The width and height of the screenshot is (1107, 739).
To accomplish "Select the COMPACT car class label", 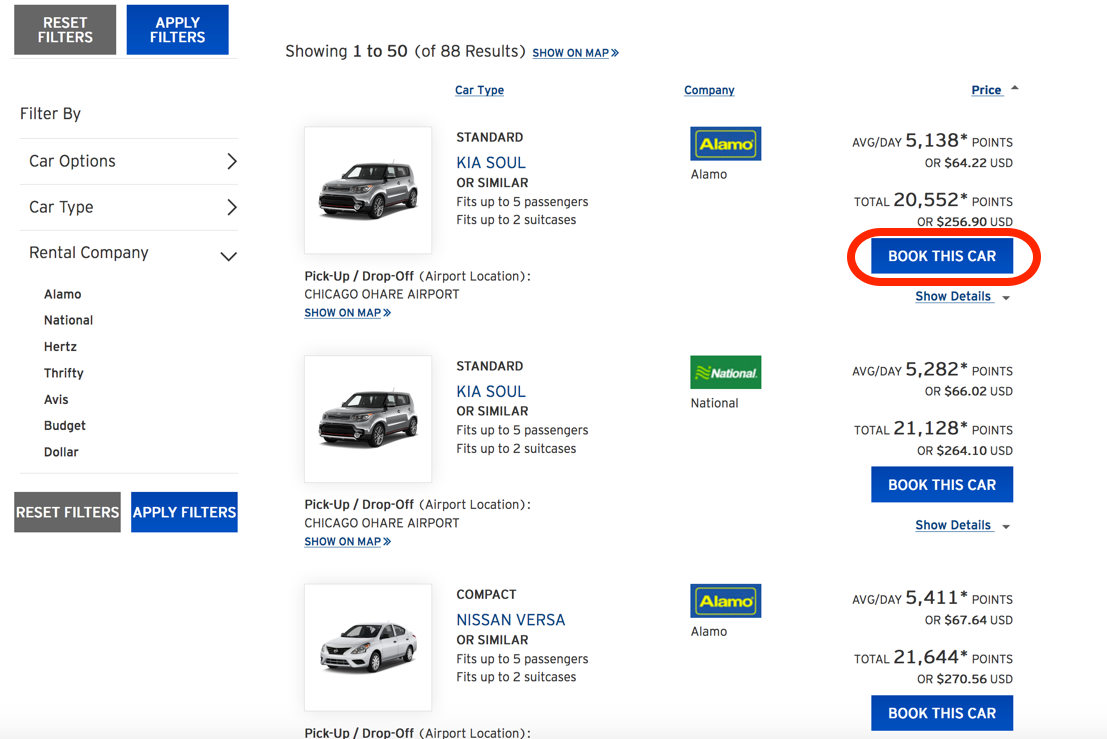I will [486, 595].
